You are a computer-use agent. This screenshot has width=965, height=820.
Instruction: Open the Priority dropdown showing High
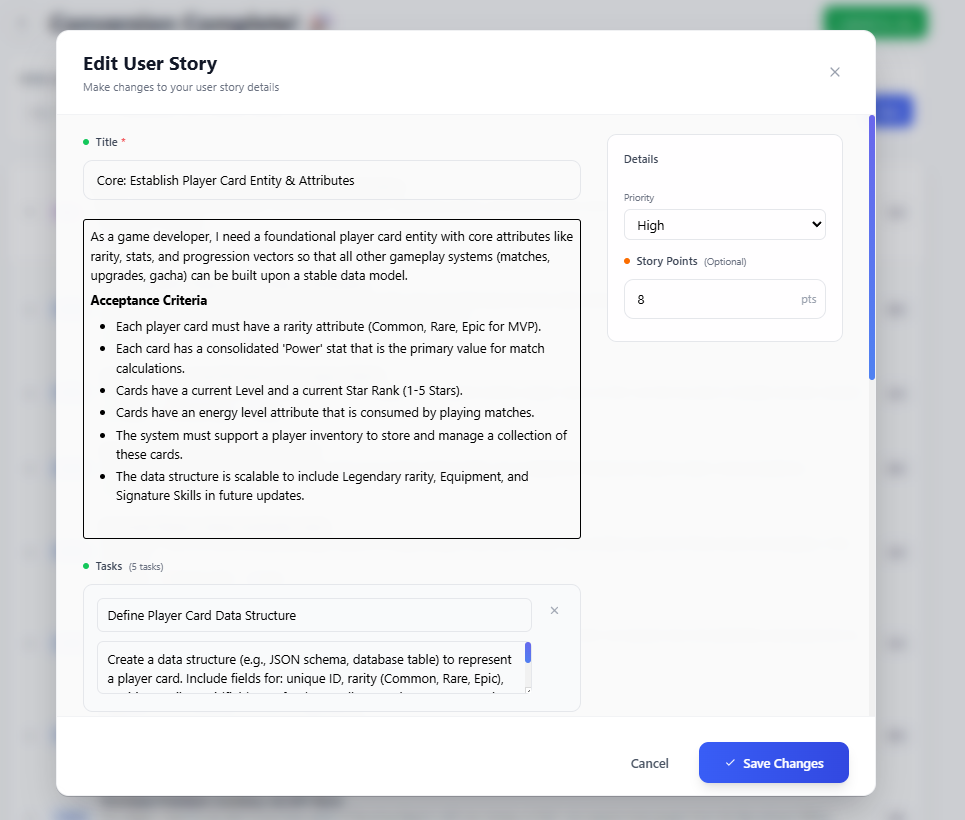click(x=724, y=225)
